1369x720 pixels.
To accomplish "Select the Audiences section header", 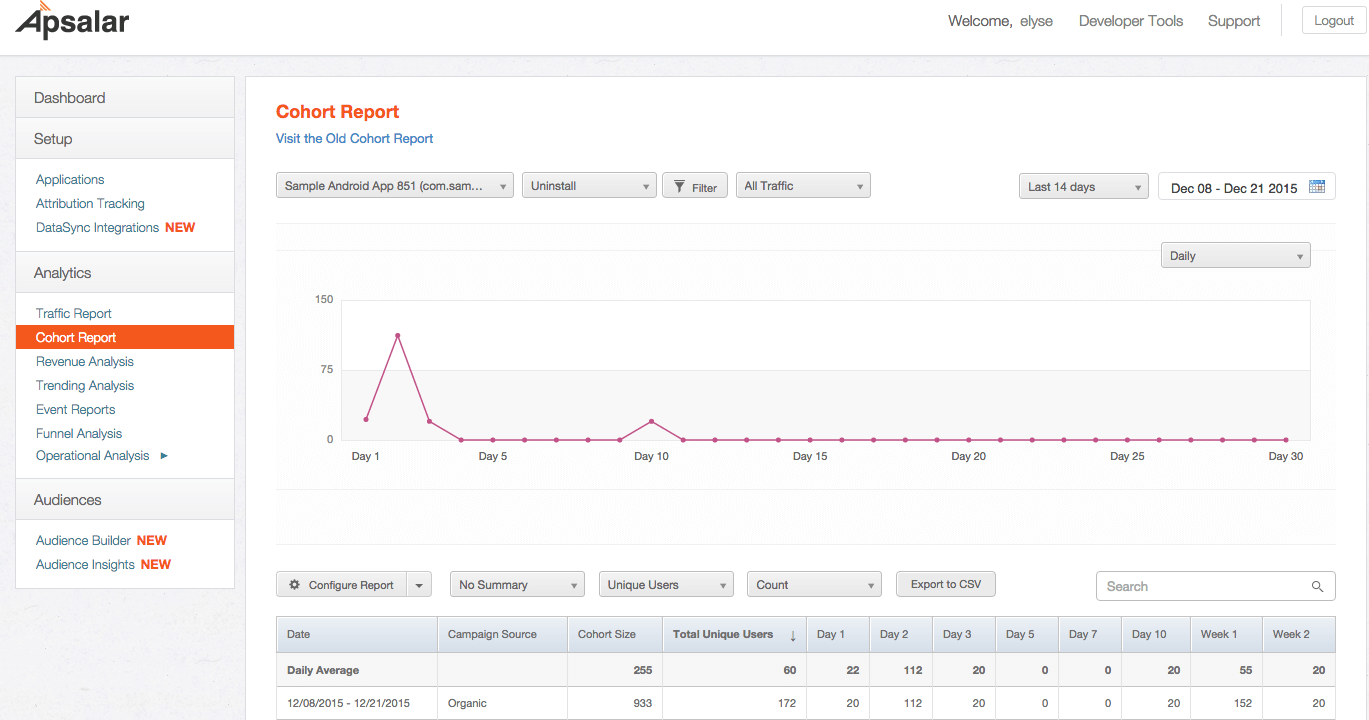I will click(x=125, y=500).
